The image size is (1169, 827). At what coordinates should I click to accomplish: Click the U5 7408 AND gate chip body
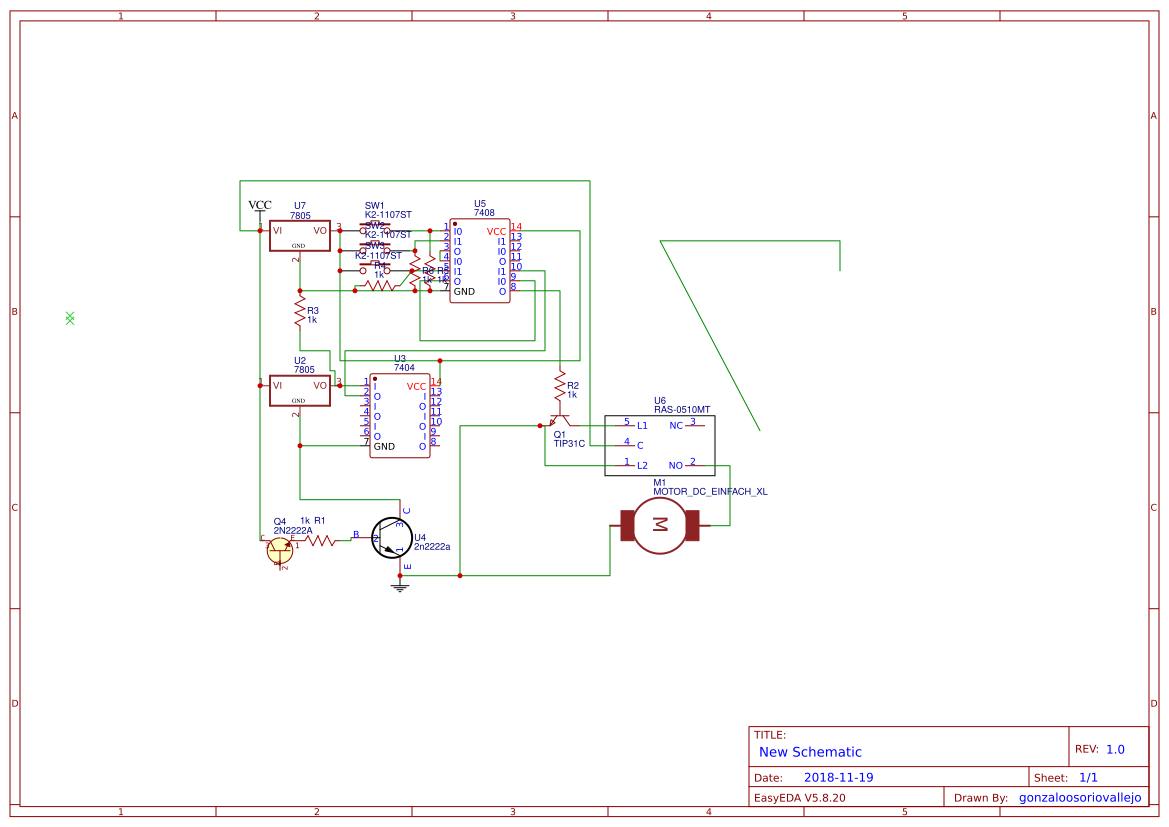click(479, 261)
